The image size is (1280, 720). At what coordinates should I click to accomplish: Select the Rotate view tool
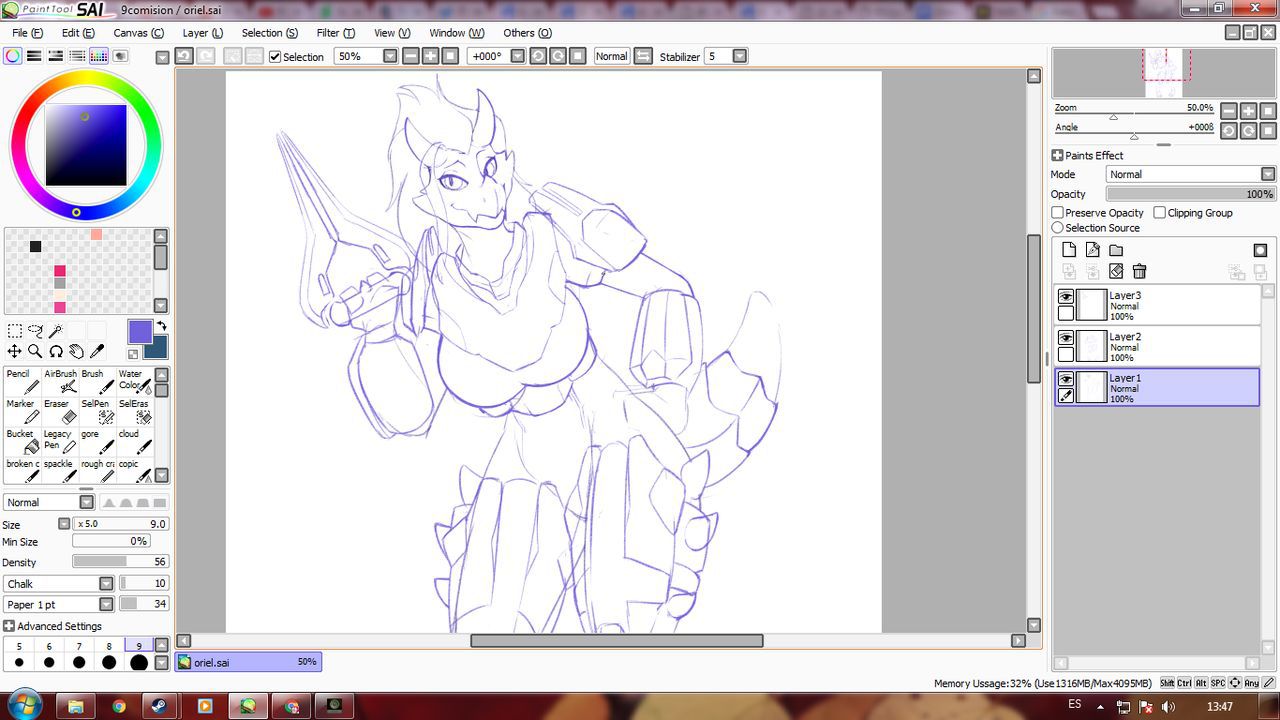coord(56,351)
